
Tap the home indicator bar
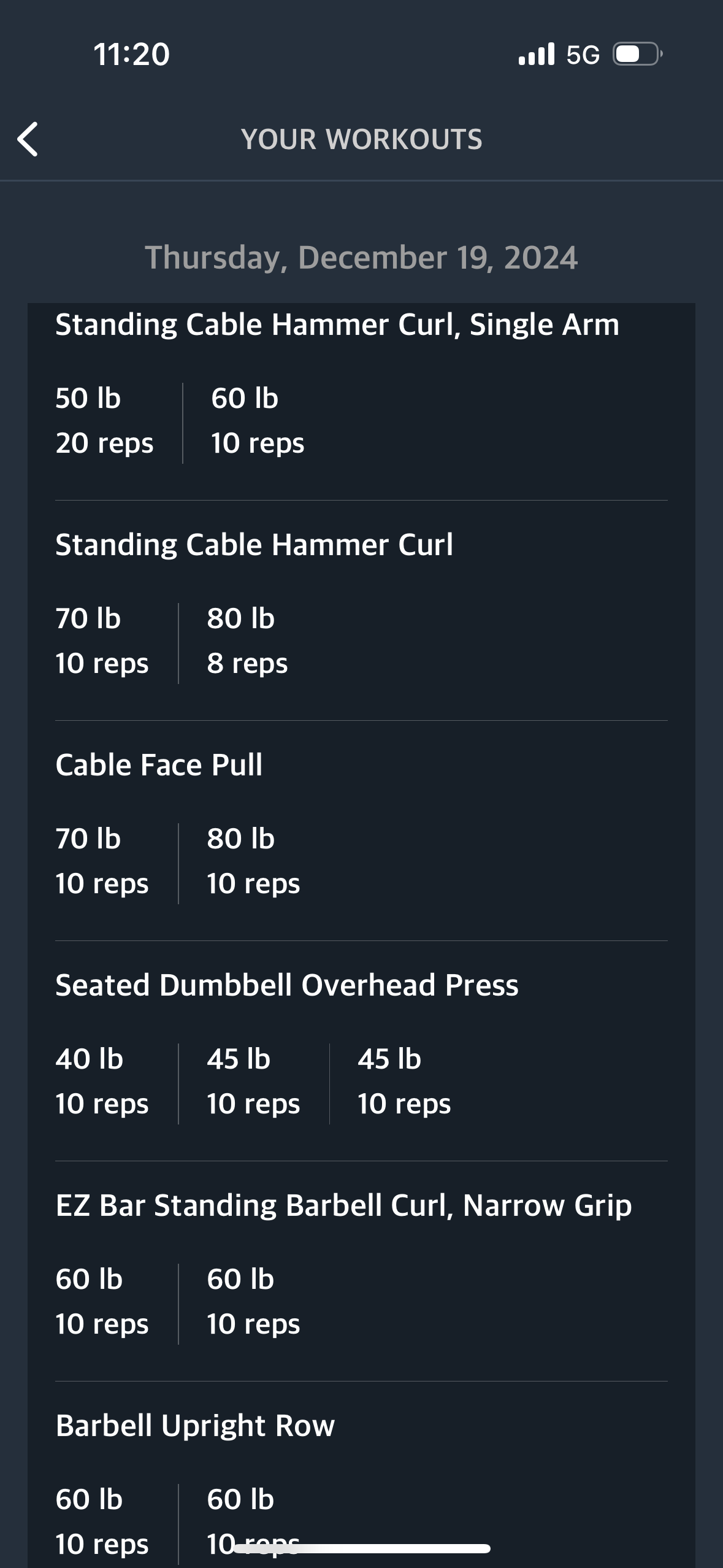coord(362,1548)
